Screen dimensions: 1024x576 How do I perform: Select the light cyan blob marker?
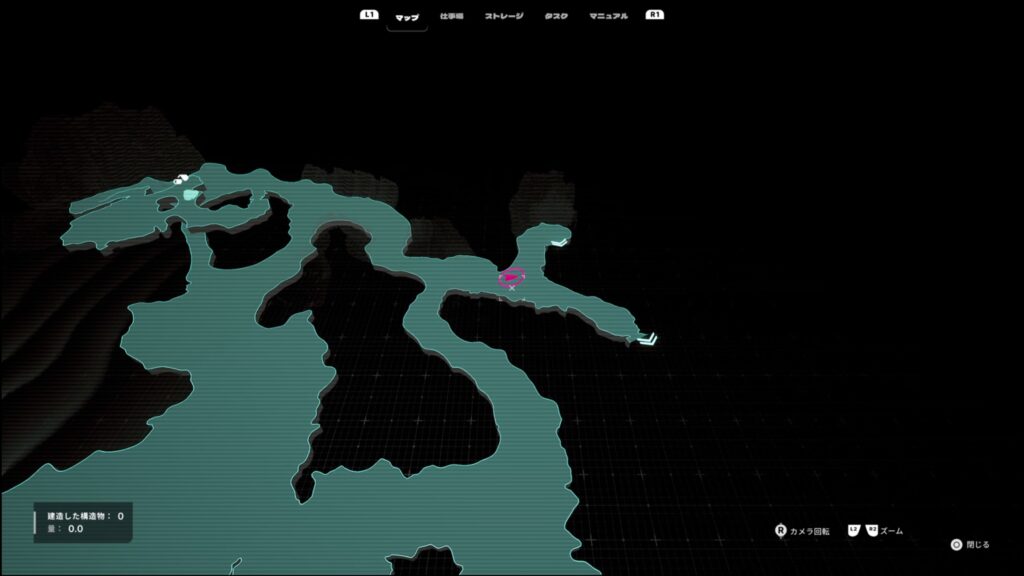point(190,194)
